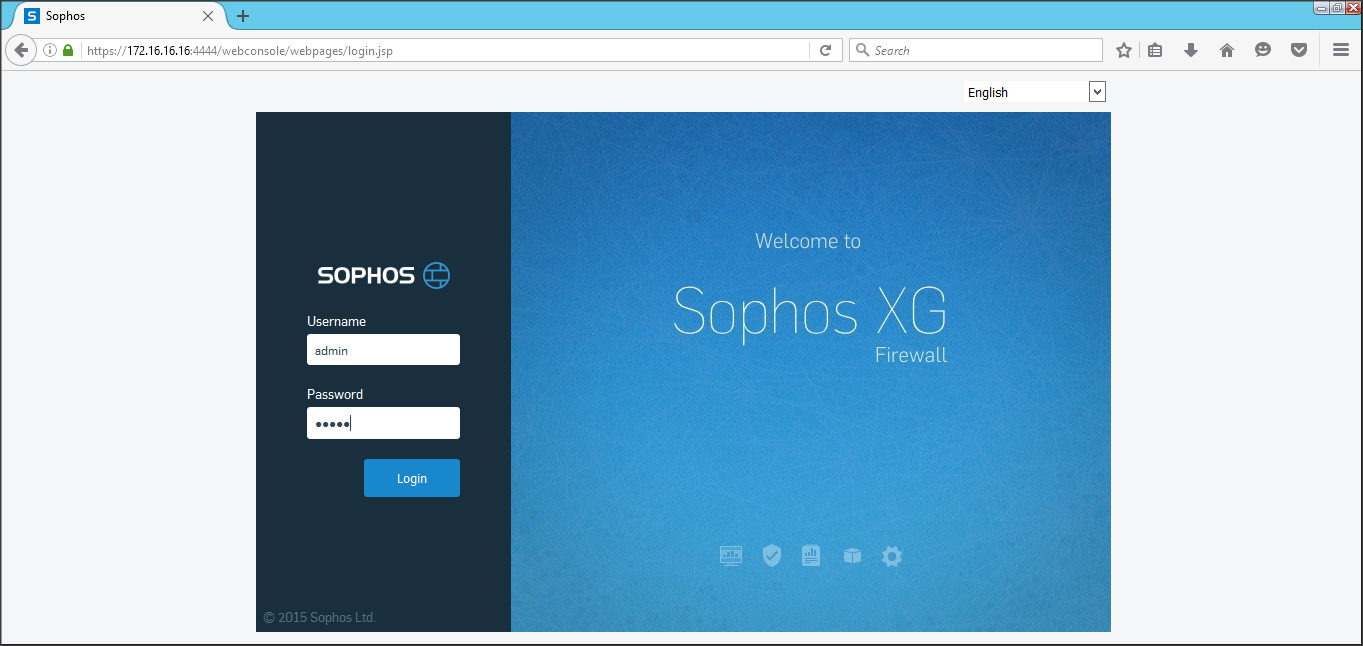Click the green padlock security icon

(68, 50)
